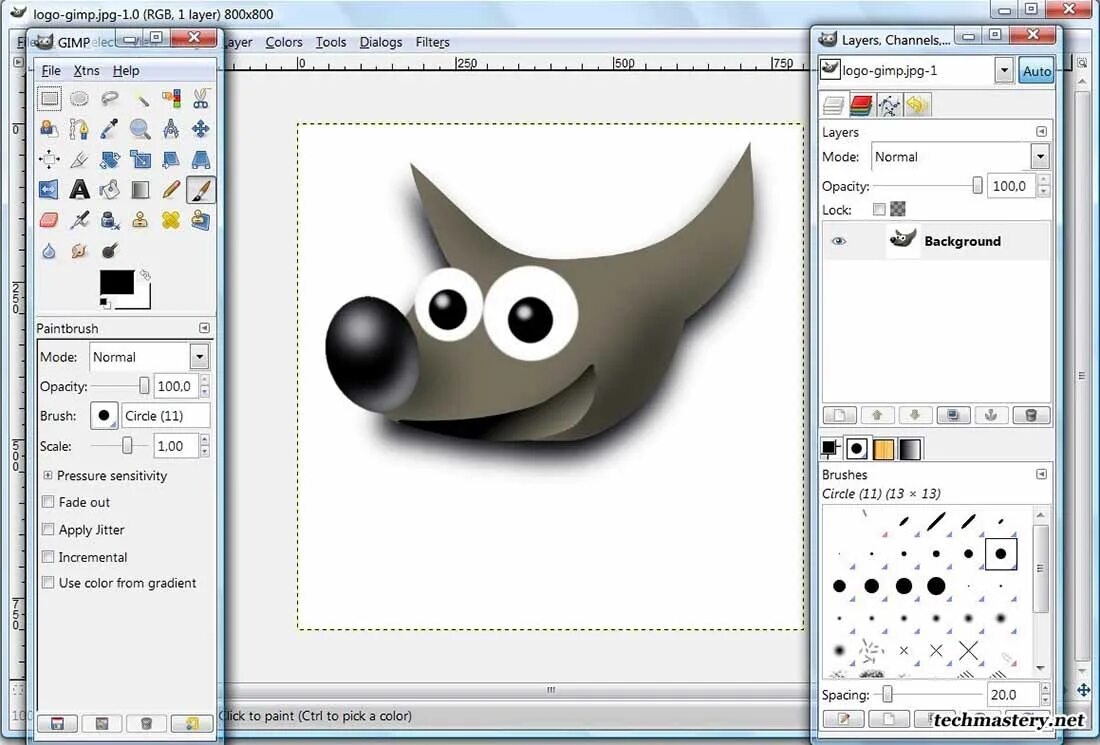
Task: Switch to the Undo History tab
Action: coord(917,105)
